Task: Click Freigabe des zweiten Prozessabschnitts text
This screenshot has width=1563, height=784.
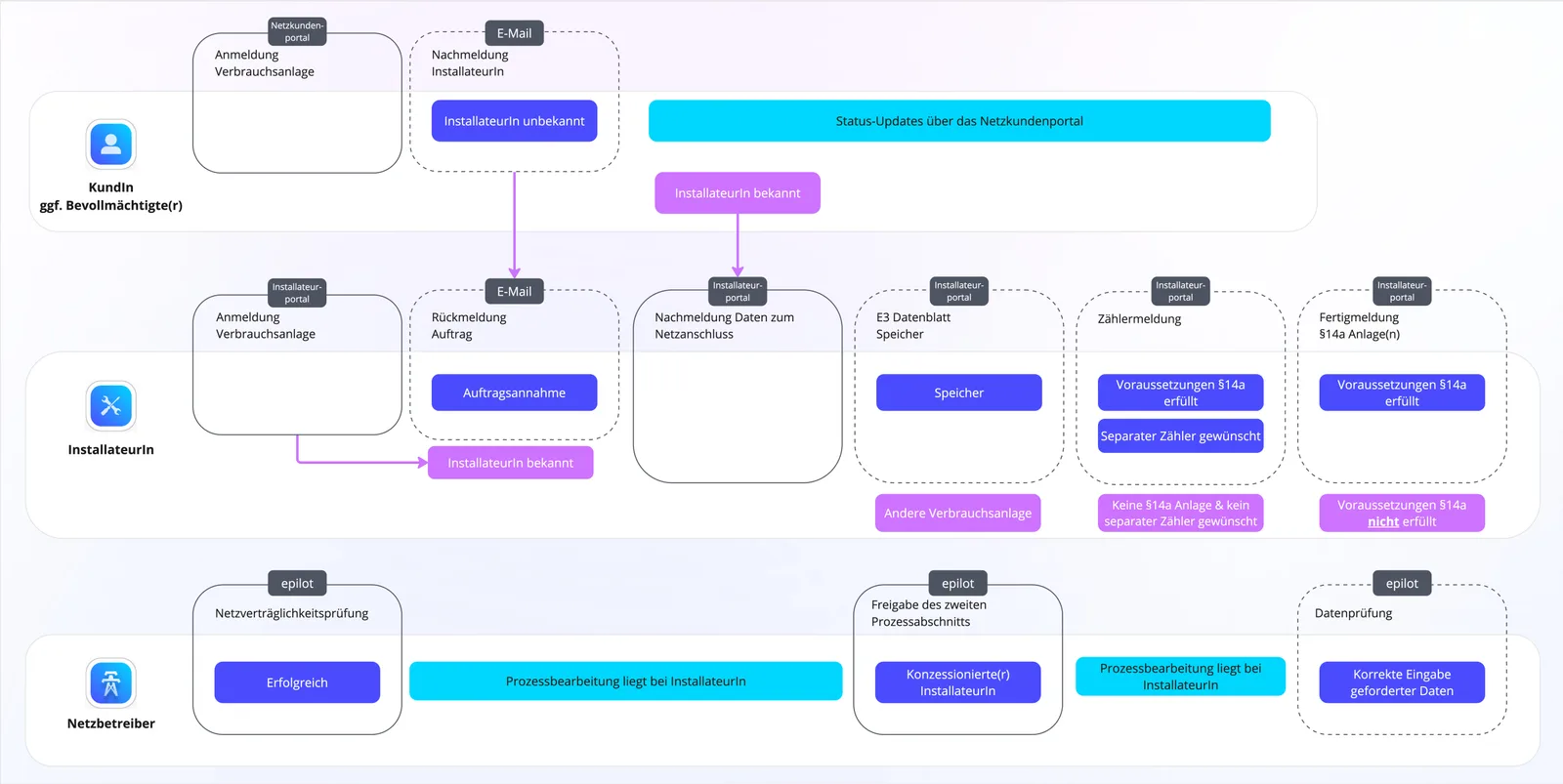Action: coord(929,613)
